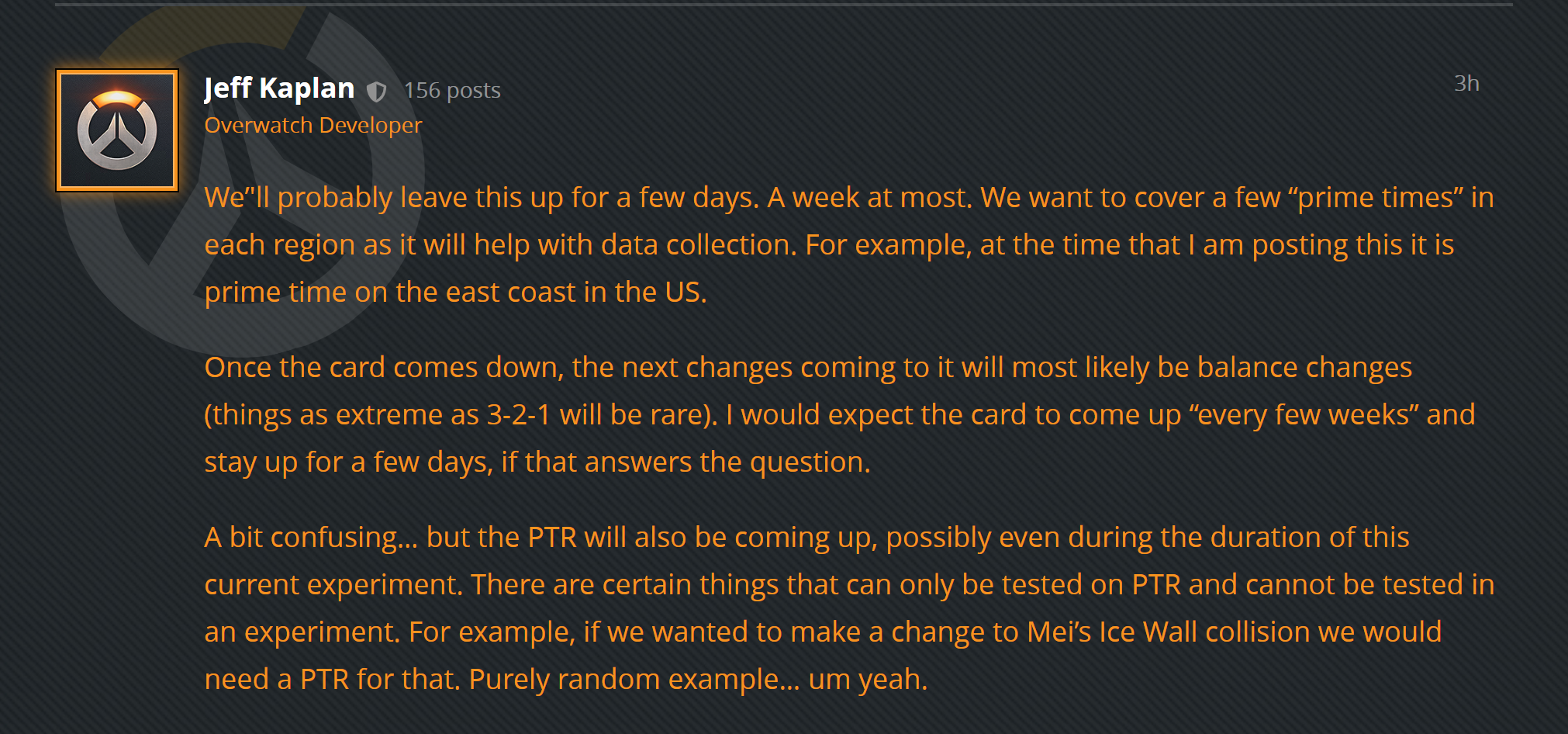Open the 3h post timestamp
The height and width of the screenshot is (734, 1568).
pyautogui.click(x=1466, y=83)
